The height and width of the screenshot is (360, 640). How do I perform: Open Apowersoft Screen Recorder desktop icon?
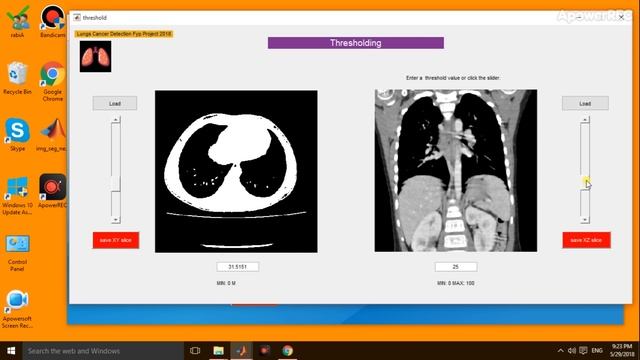click(x=17, y=309)
